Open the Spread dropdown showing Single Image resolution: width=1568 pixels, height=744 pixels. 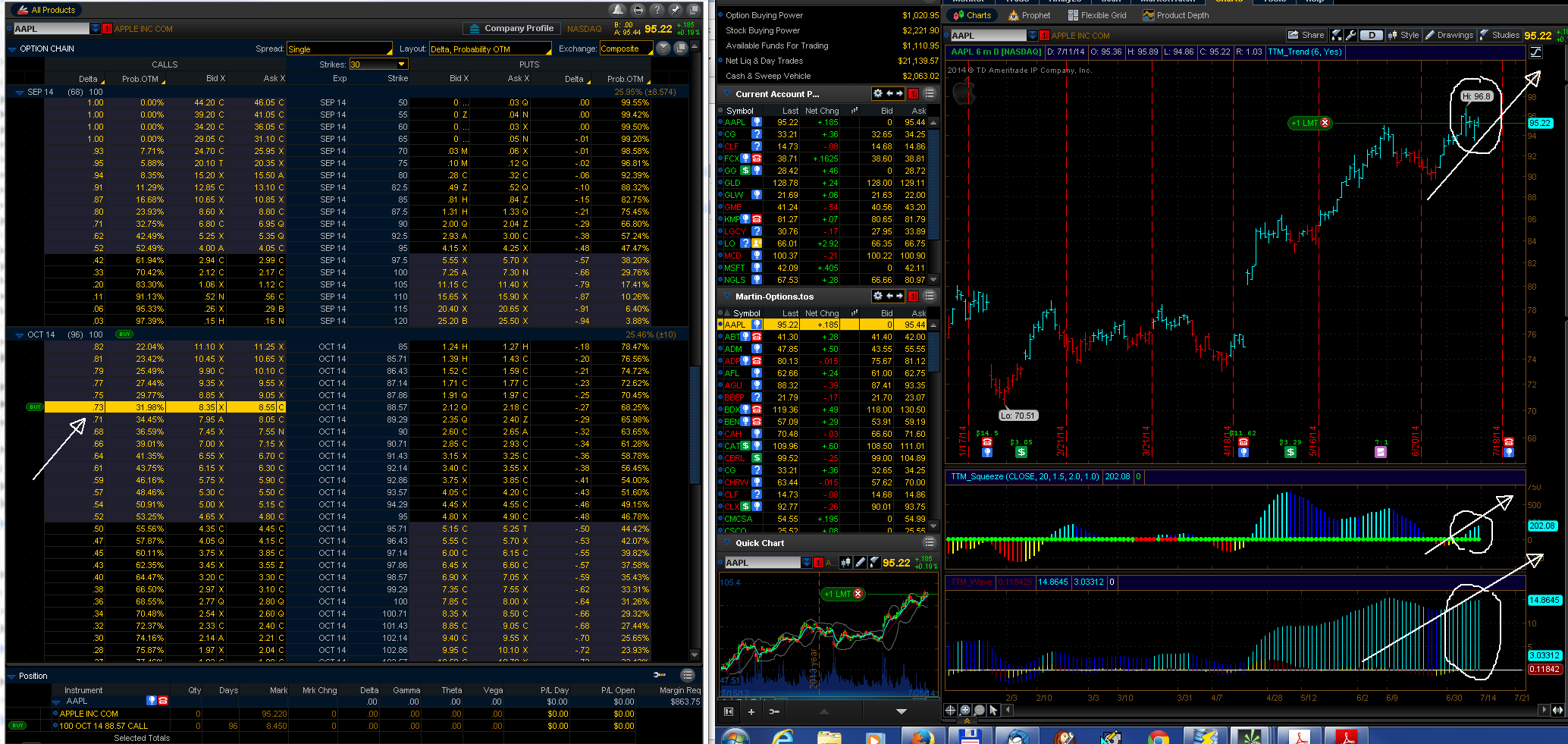point(339,49)
